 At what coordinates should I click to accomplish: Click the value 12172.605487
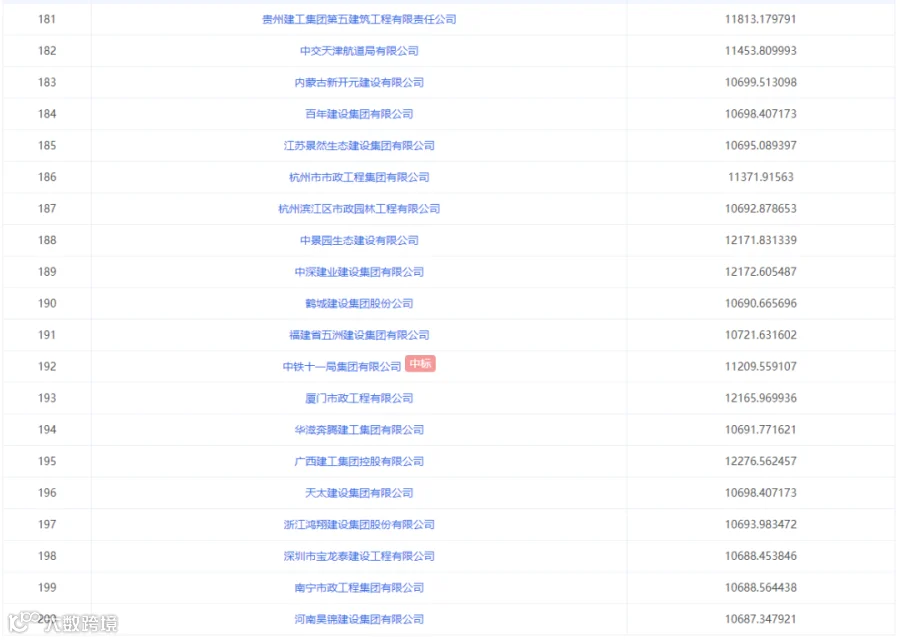coord(761,271)
